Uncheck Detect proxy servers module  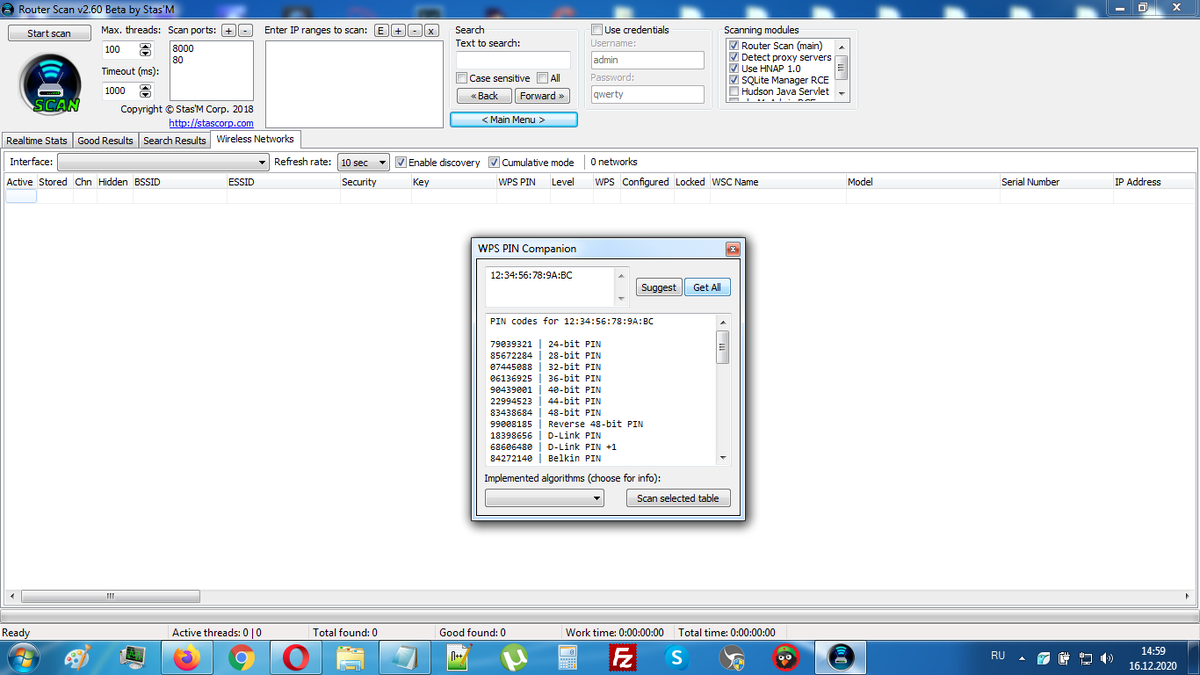click(x=735, y=57)
